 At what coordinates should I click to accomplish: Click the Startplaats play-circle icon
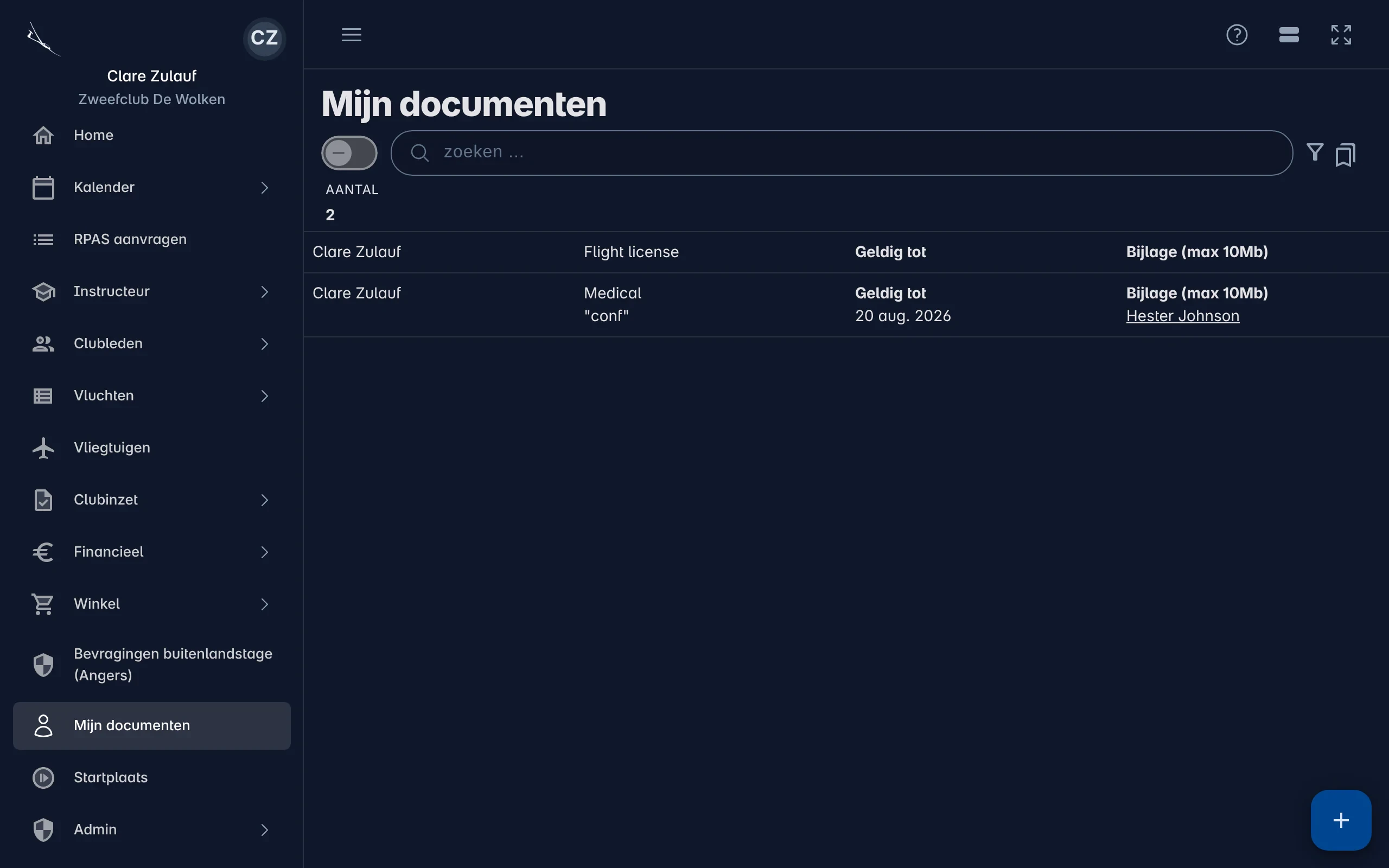click(x=43, y=778)
